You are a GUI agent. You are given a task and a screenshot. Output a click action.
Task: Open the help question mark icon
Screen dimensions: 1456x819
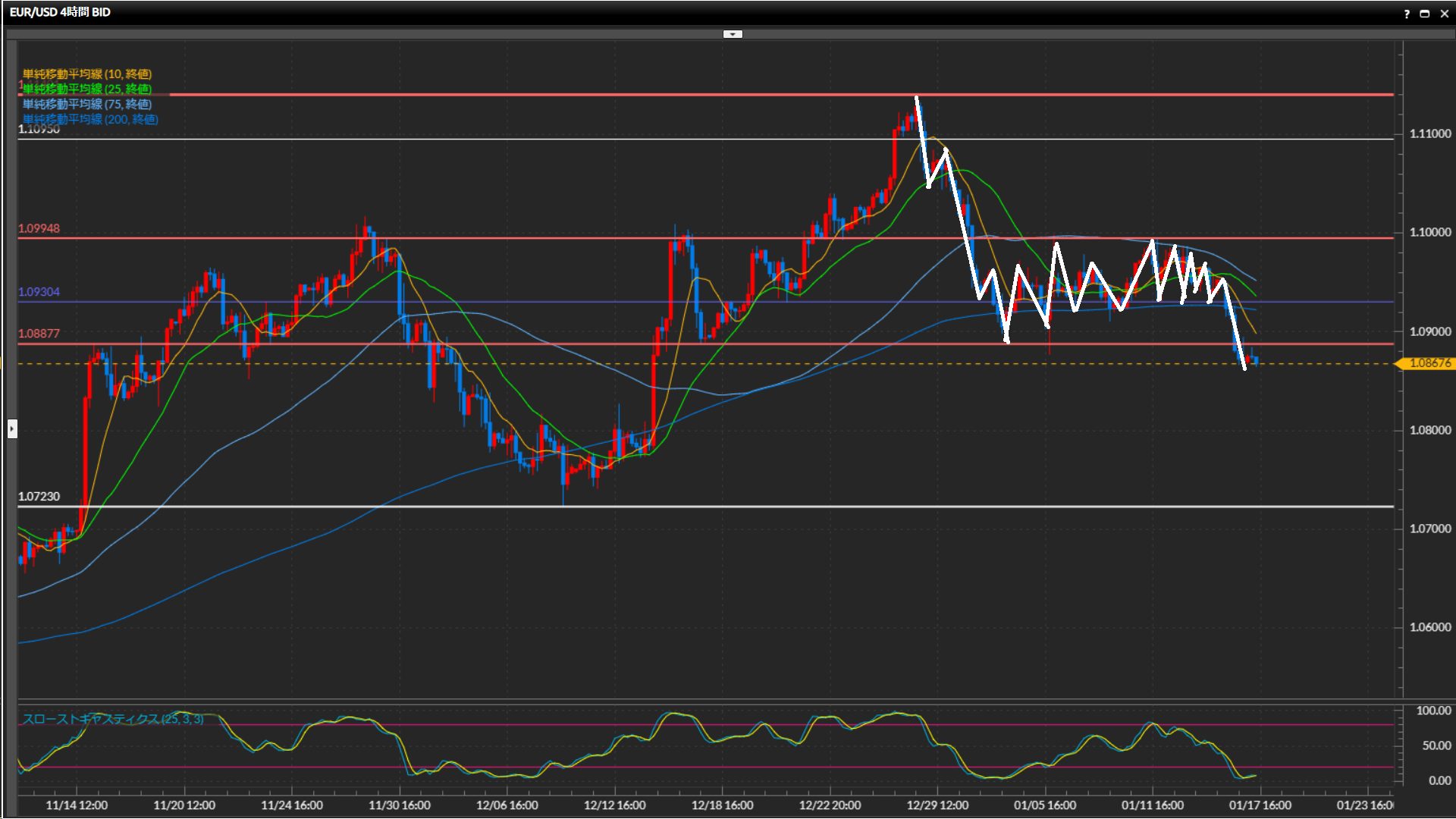point(1407,14)
